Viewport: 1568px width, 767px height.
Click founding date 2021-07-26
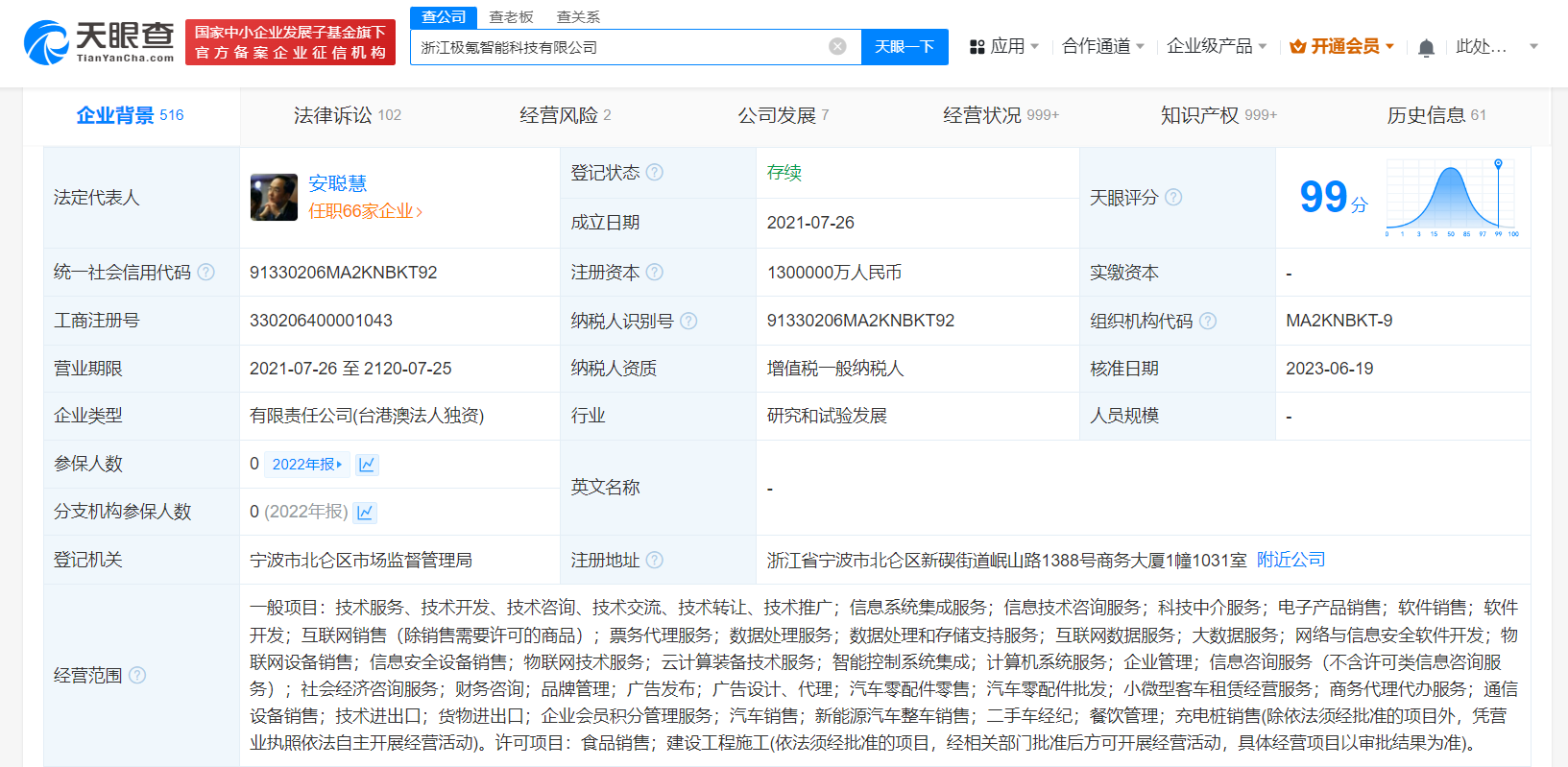click(810, 223)
